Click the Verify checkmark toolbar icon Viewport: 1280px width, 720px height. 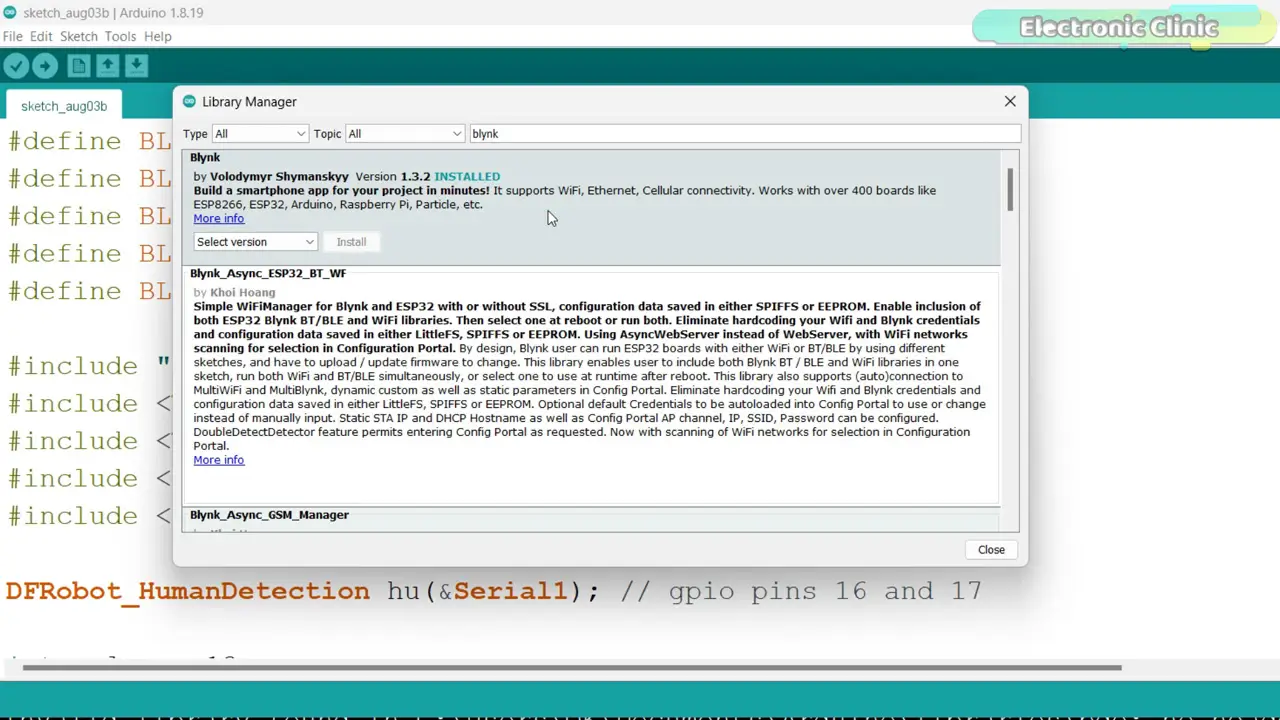[x=16, y=66]
